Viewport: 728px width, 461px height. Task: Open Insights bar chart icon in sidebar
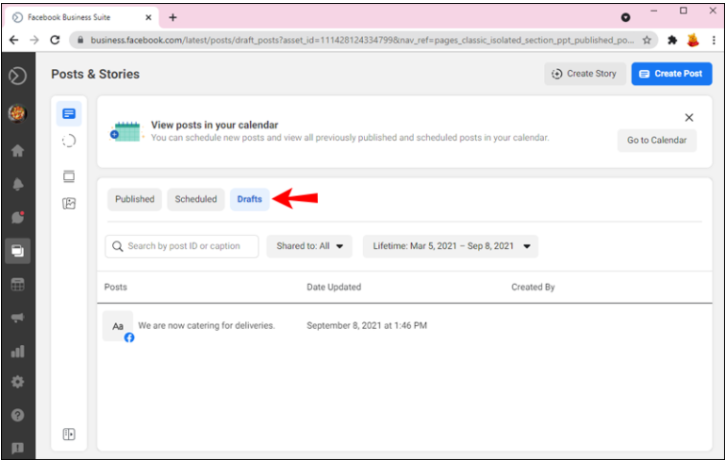[x=18, y=351]
